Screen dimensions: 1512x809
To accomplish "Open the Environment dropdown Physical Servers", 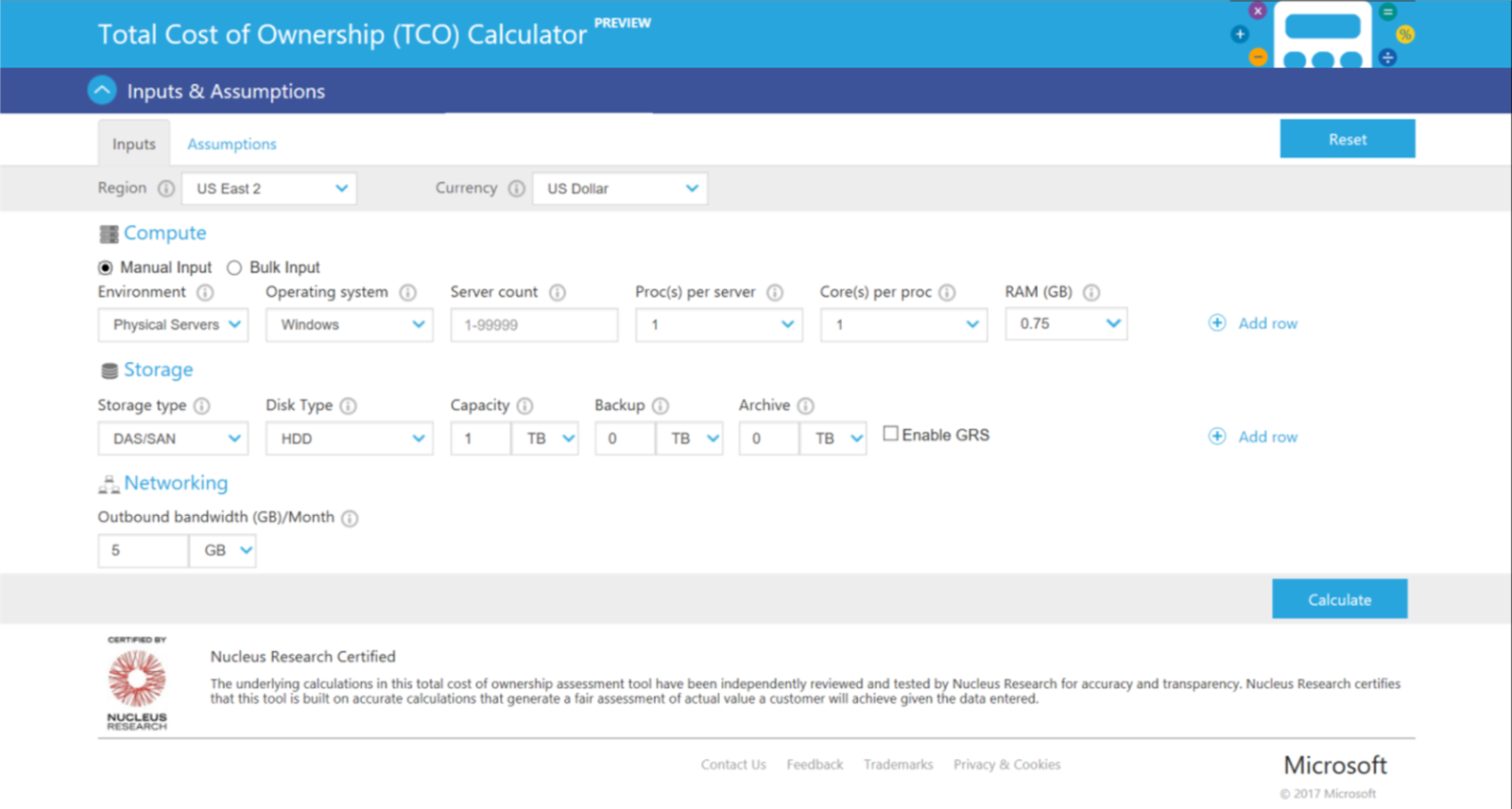I will click(x=173, y=324).
